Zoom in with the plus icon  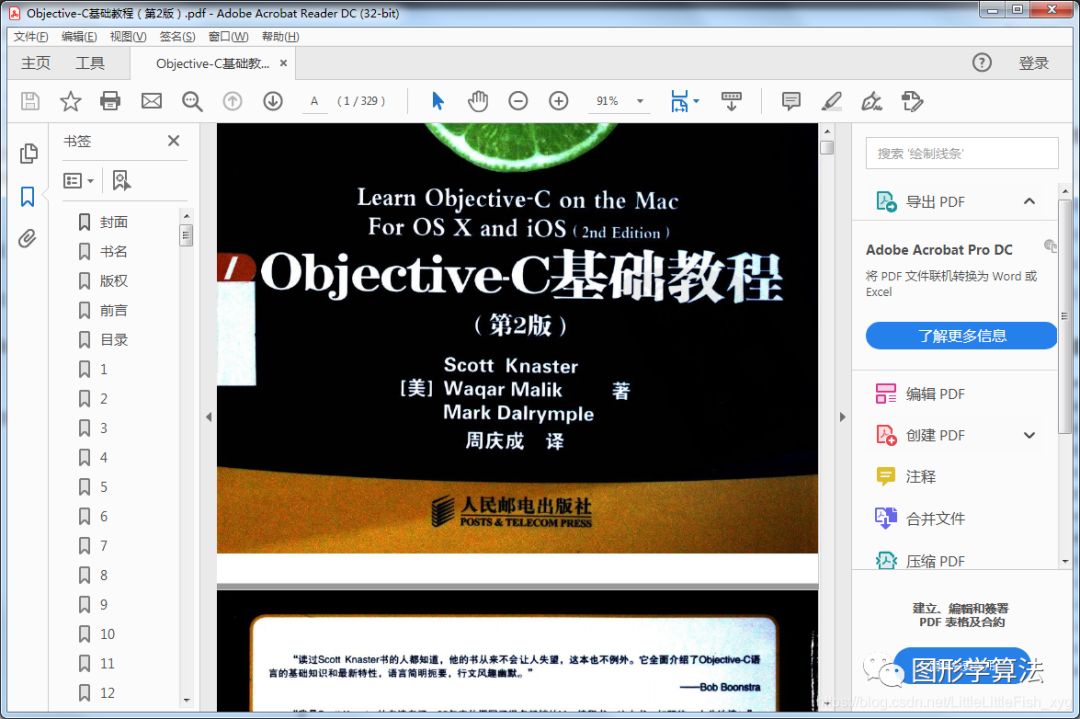pos(559,101)
